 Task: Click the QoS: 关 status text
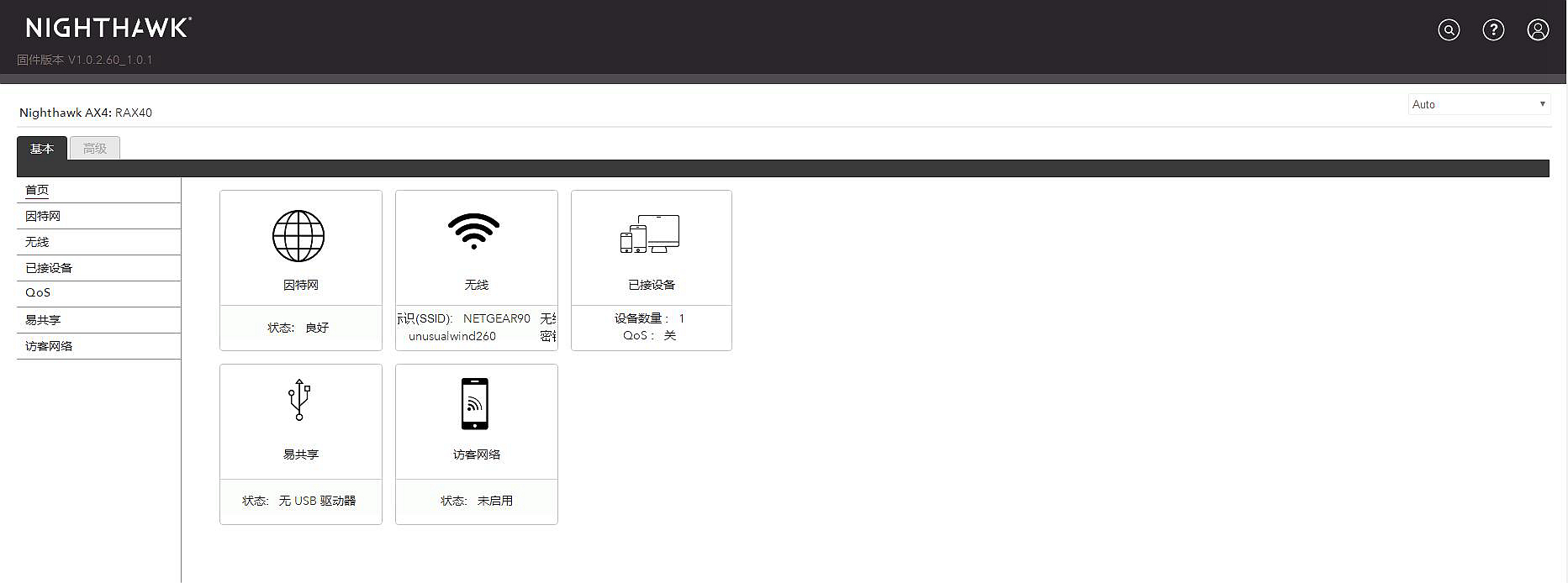point(650,335)
